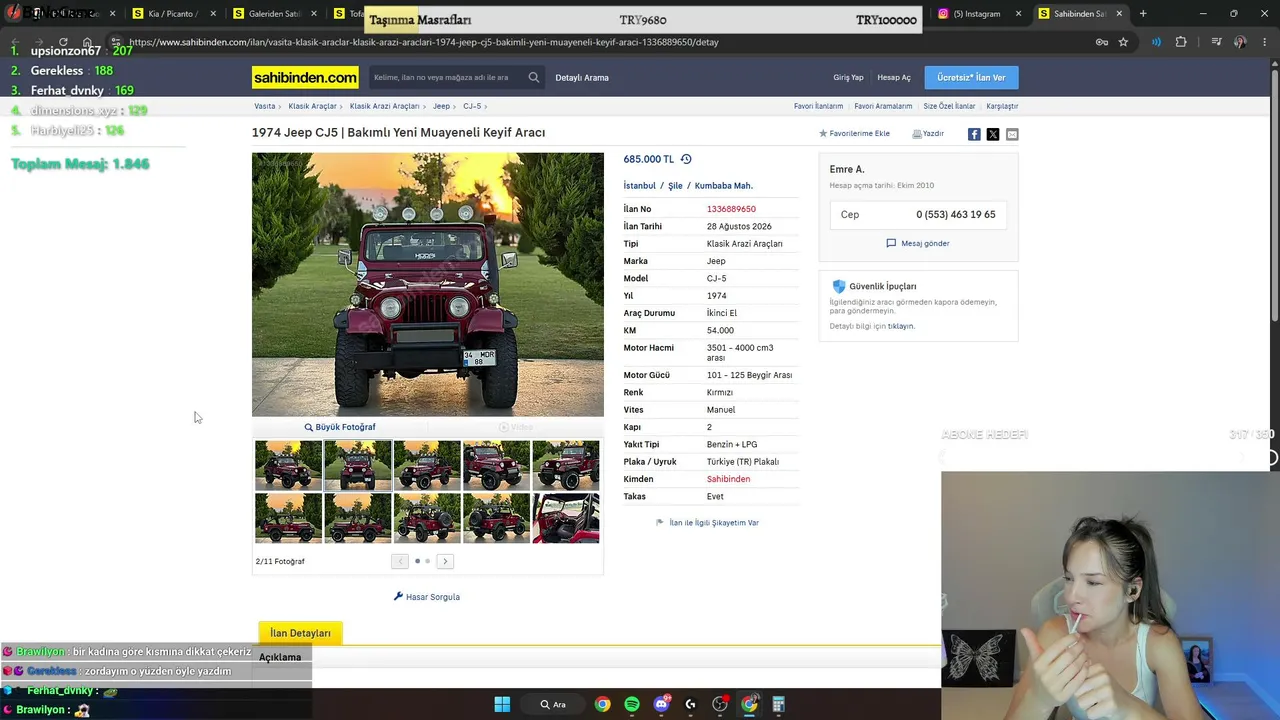Switch to the Kia / Picanto tab
The image size is (1280, 720).
171,14
